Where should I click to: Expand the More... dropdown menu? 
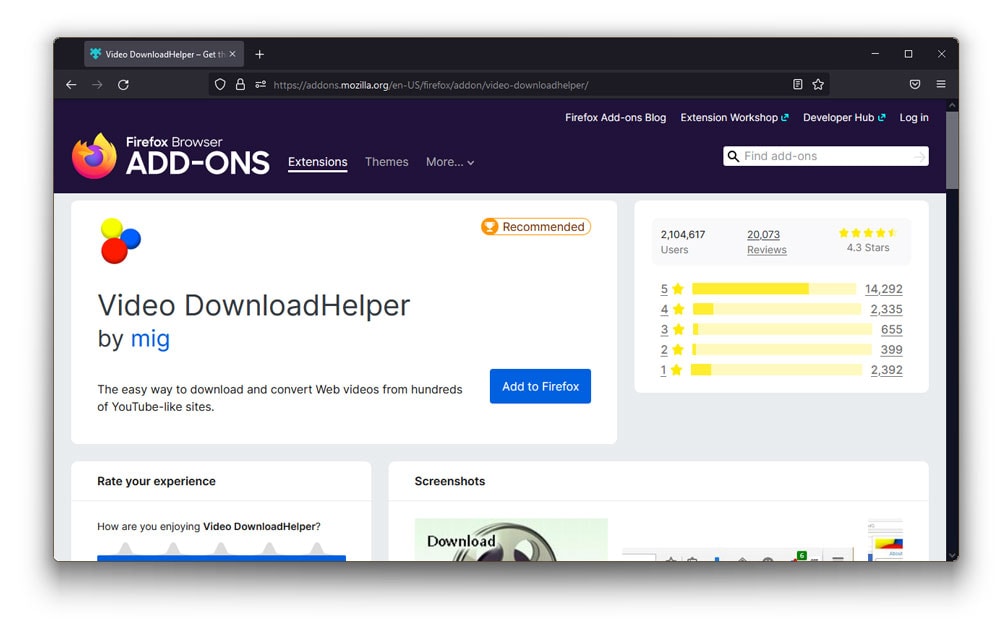[450, 162]
